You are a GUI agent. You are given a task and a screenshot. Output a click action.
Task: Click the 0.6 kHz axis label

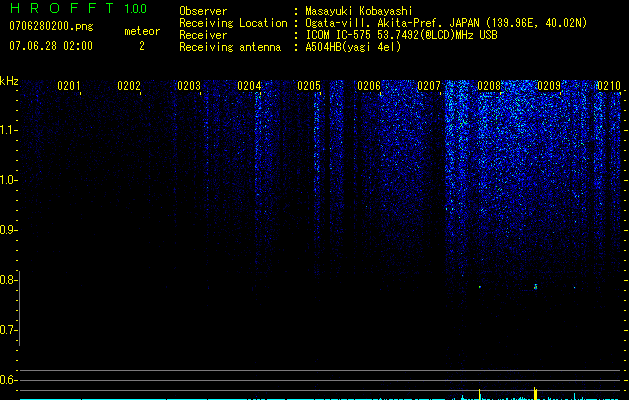[8, 380]
